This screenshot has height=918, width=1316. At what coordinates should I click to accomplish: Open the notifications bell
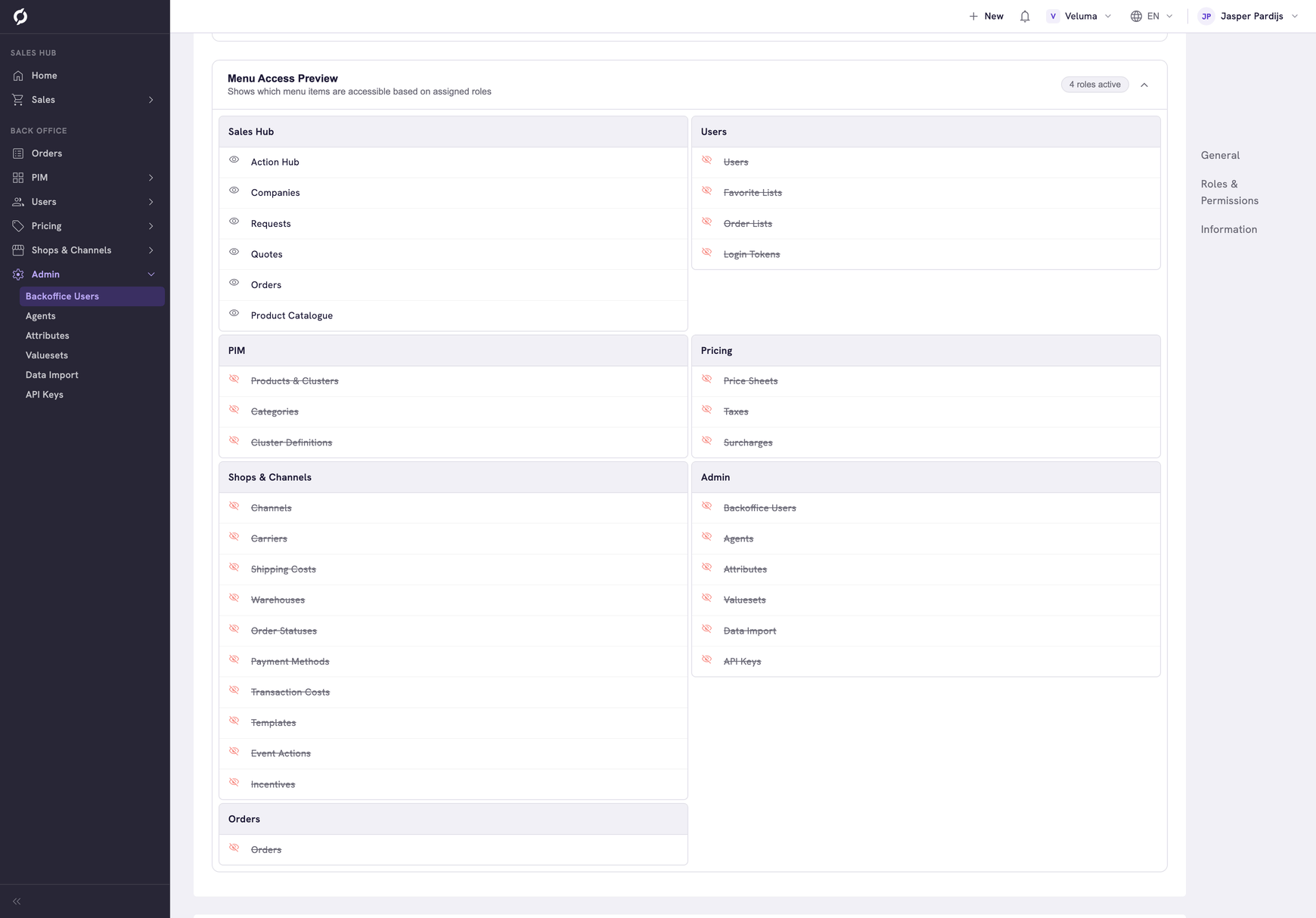pyautogui.click(x=1025, y=16)
